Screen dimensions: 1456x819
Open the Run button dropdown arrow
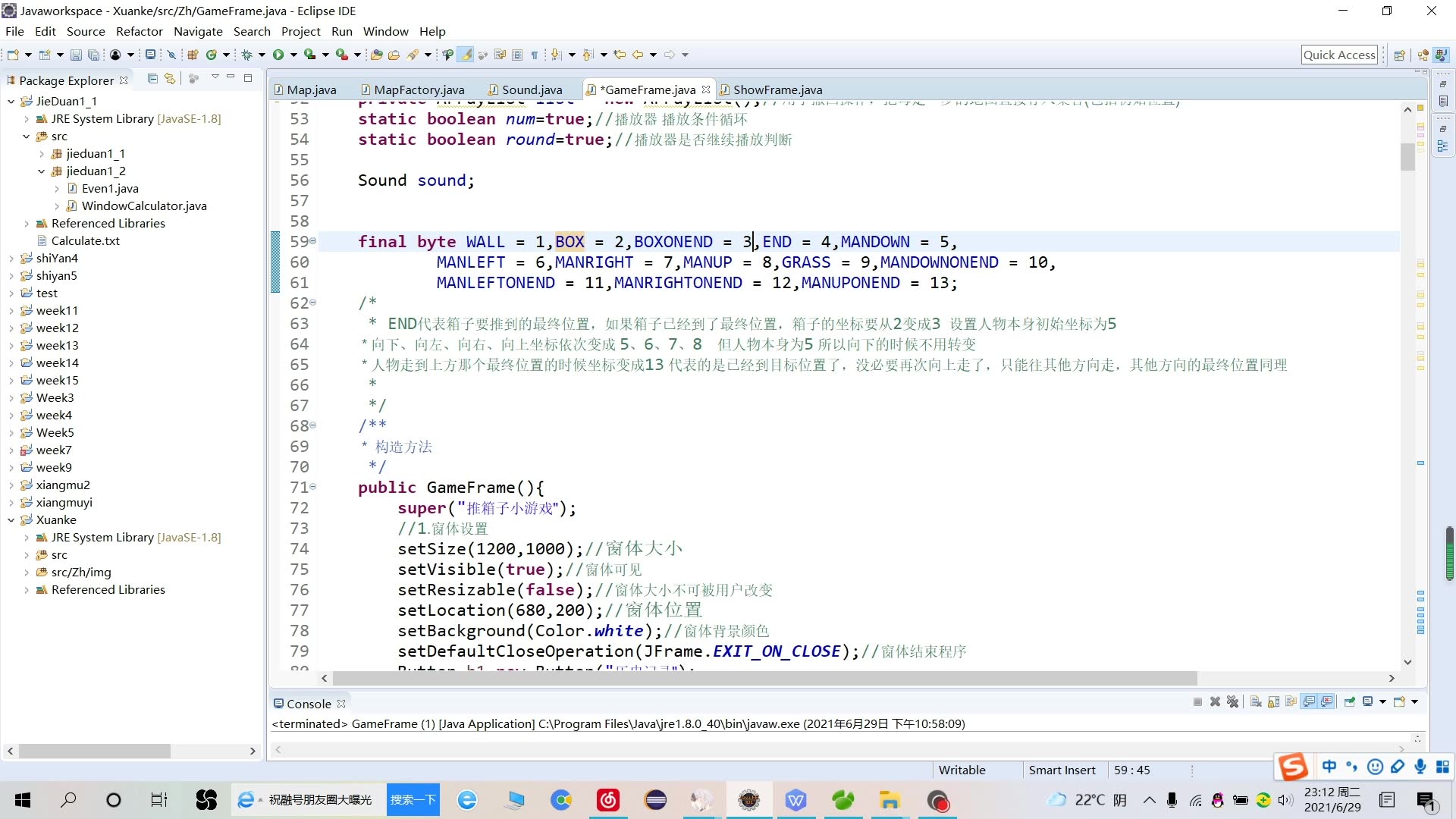click(293, 55)
